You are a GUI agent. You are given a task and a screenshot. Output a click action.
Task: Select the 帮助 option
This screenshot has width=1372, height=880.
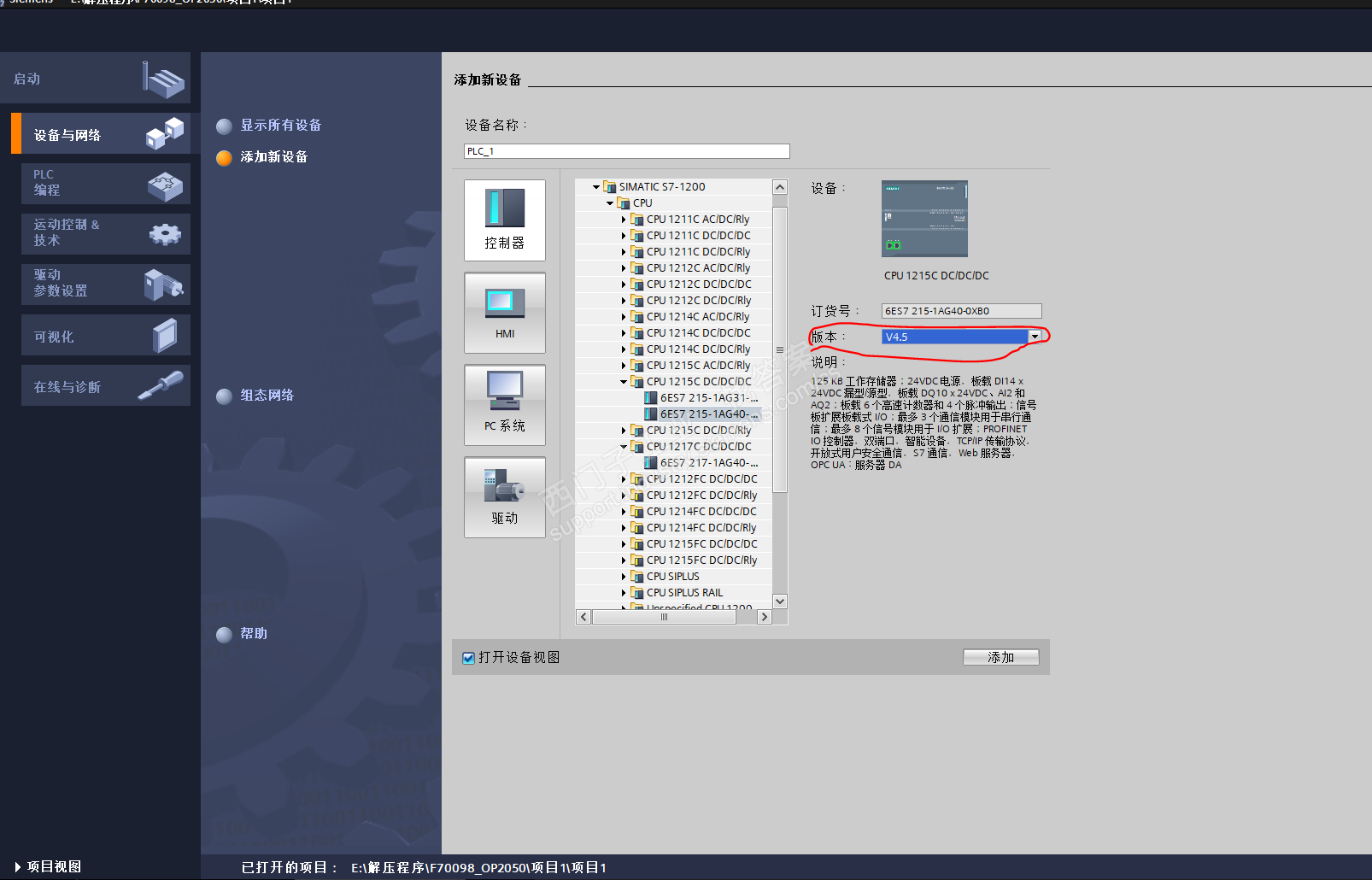[243, 634]
